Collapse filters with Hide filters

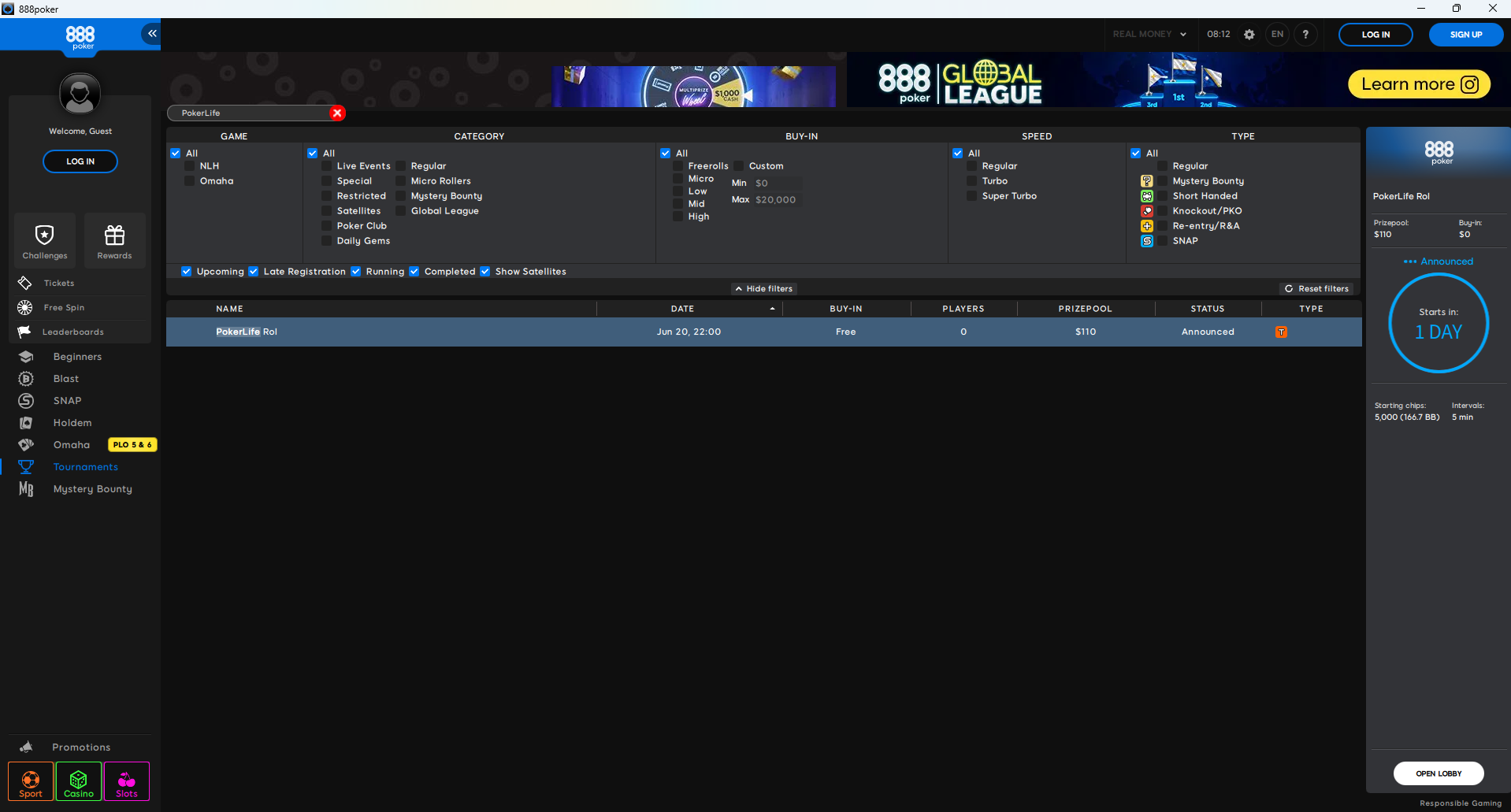(x=763, y=289)
